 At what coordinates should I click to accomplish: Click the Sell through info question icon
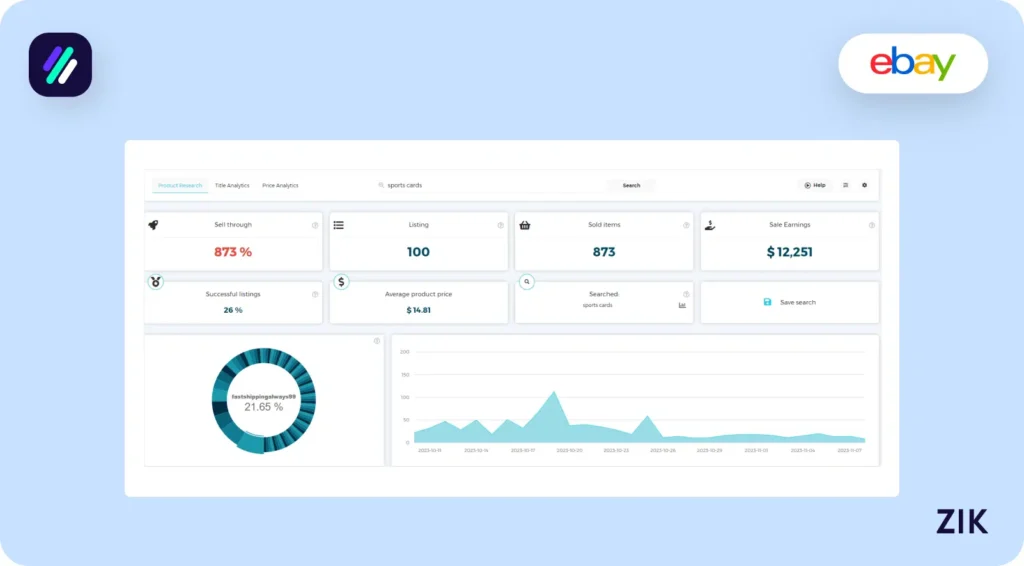(315, 225)
